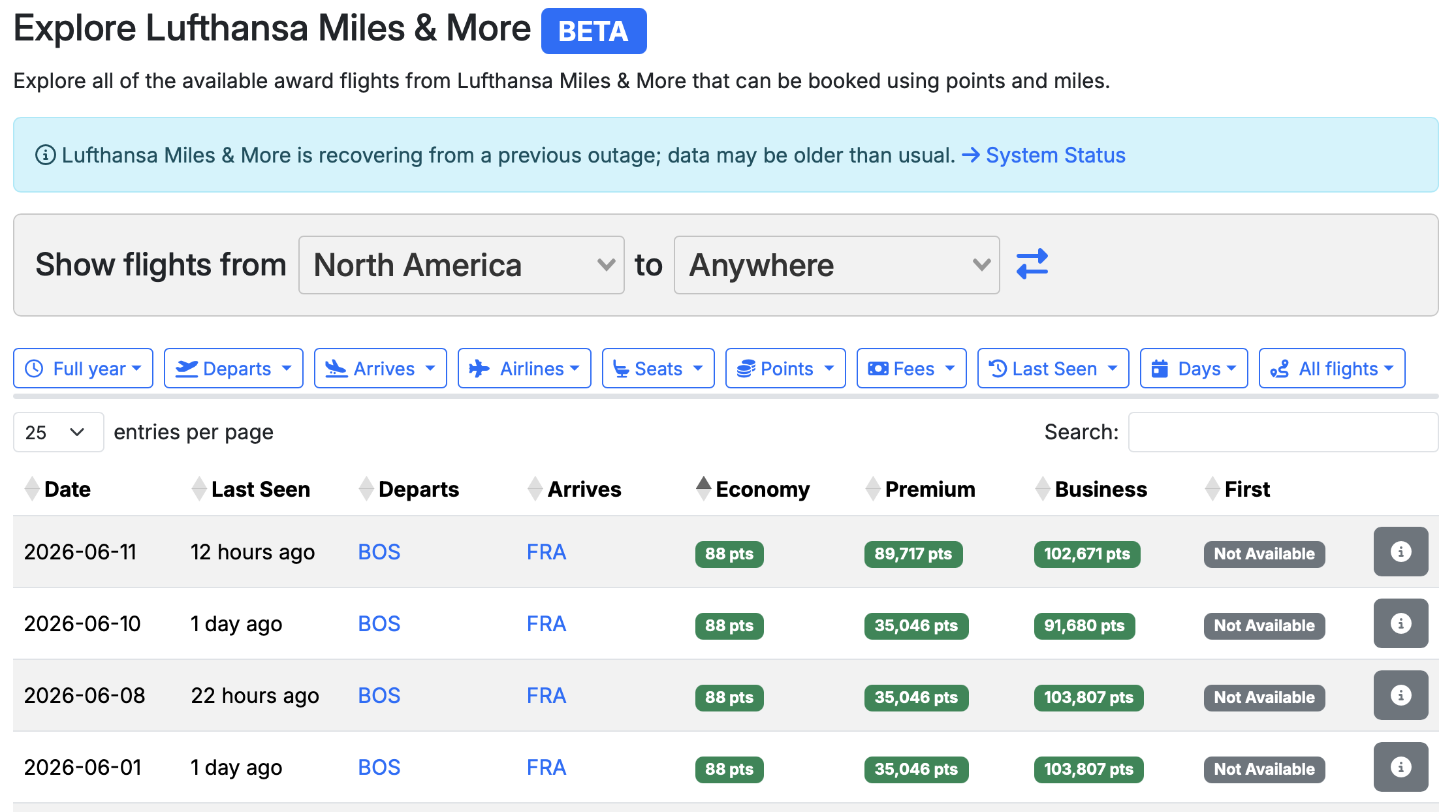Open the FRA link in 2026-06-11 row

coord(546,552)
